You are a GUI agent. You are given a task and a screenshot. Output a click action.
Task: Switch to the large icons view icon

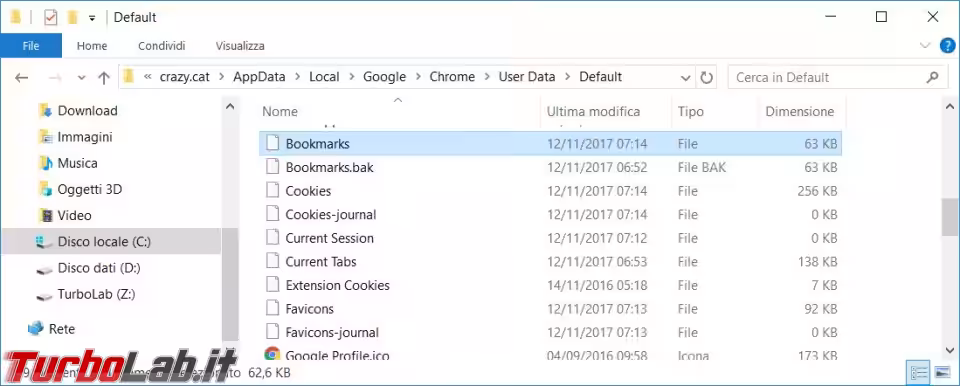942,373
